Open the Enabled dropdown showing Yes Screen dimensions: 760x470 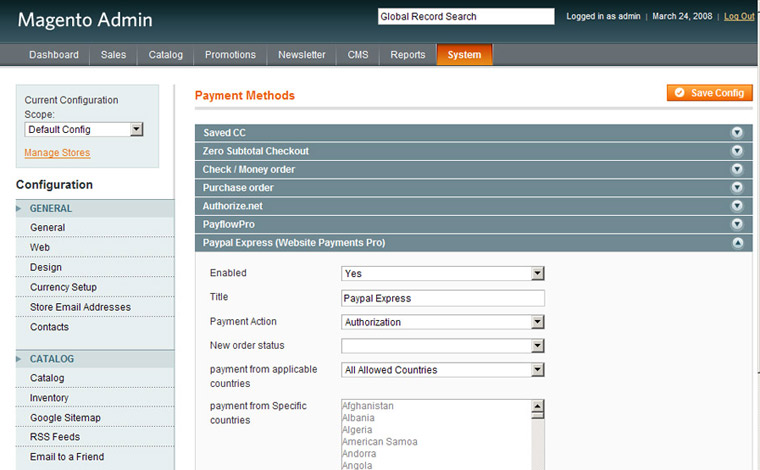(x=443, y=273)
